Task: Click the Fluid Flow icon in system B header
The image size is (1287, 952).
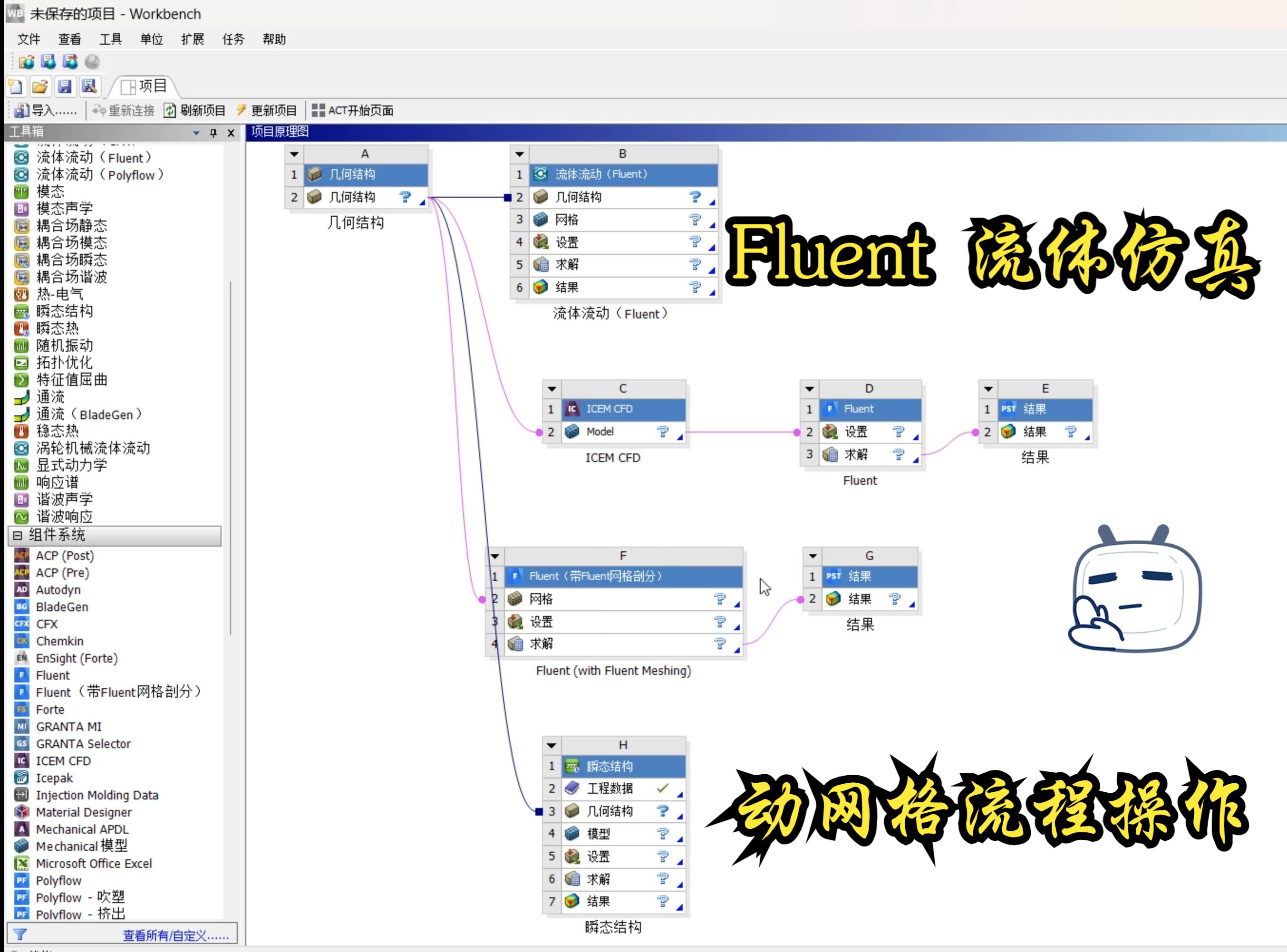Action: coord(541,173)
